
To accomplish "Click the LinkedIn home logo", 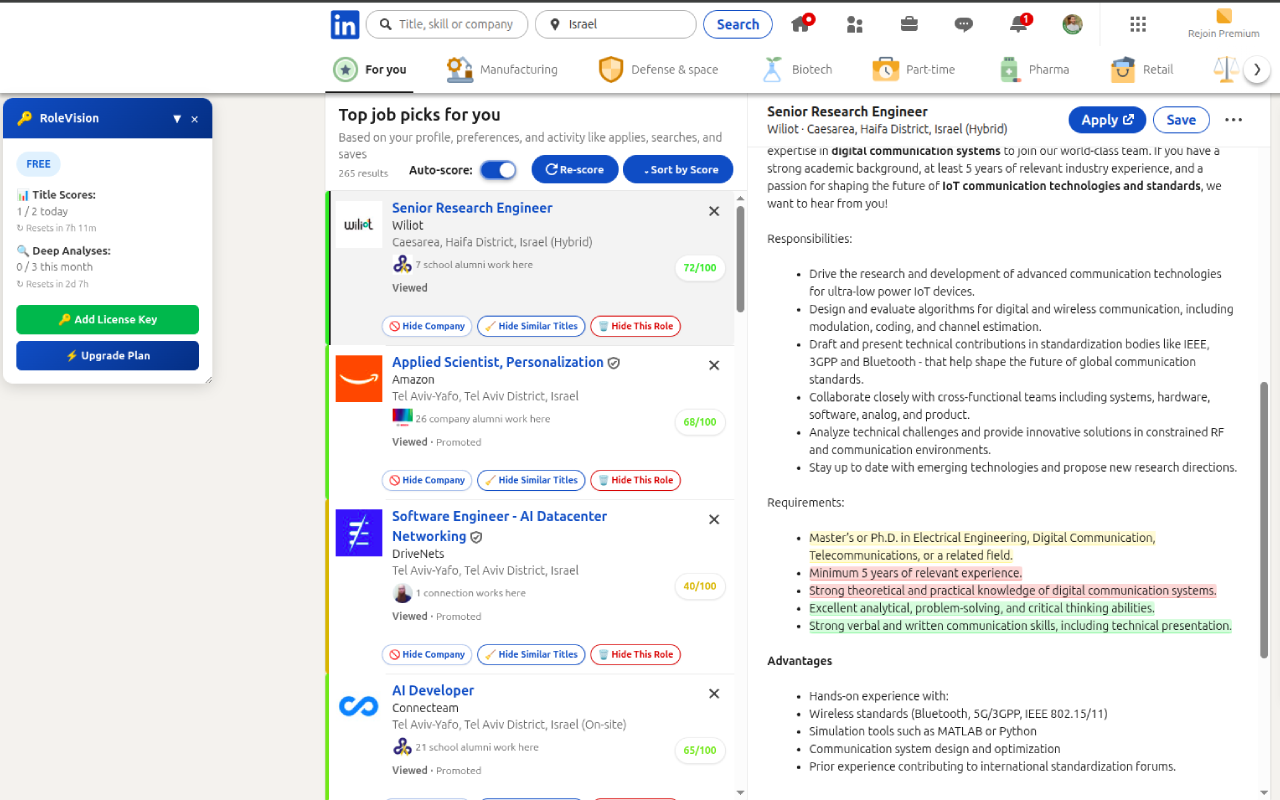I will point(344,24).
